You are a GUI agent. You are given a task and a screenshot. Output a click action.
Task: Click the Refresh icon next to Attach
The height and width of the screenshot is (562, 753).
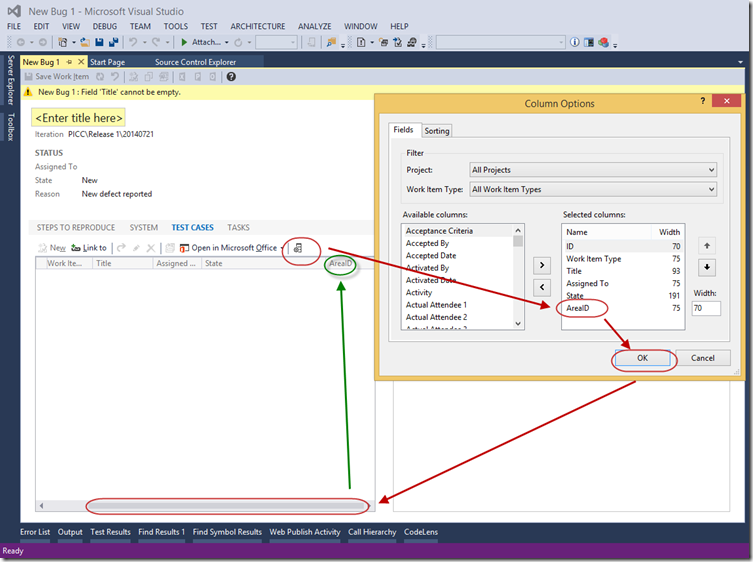tap(238, 42)
